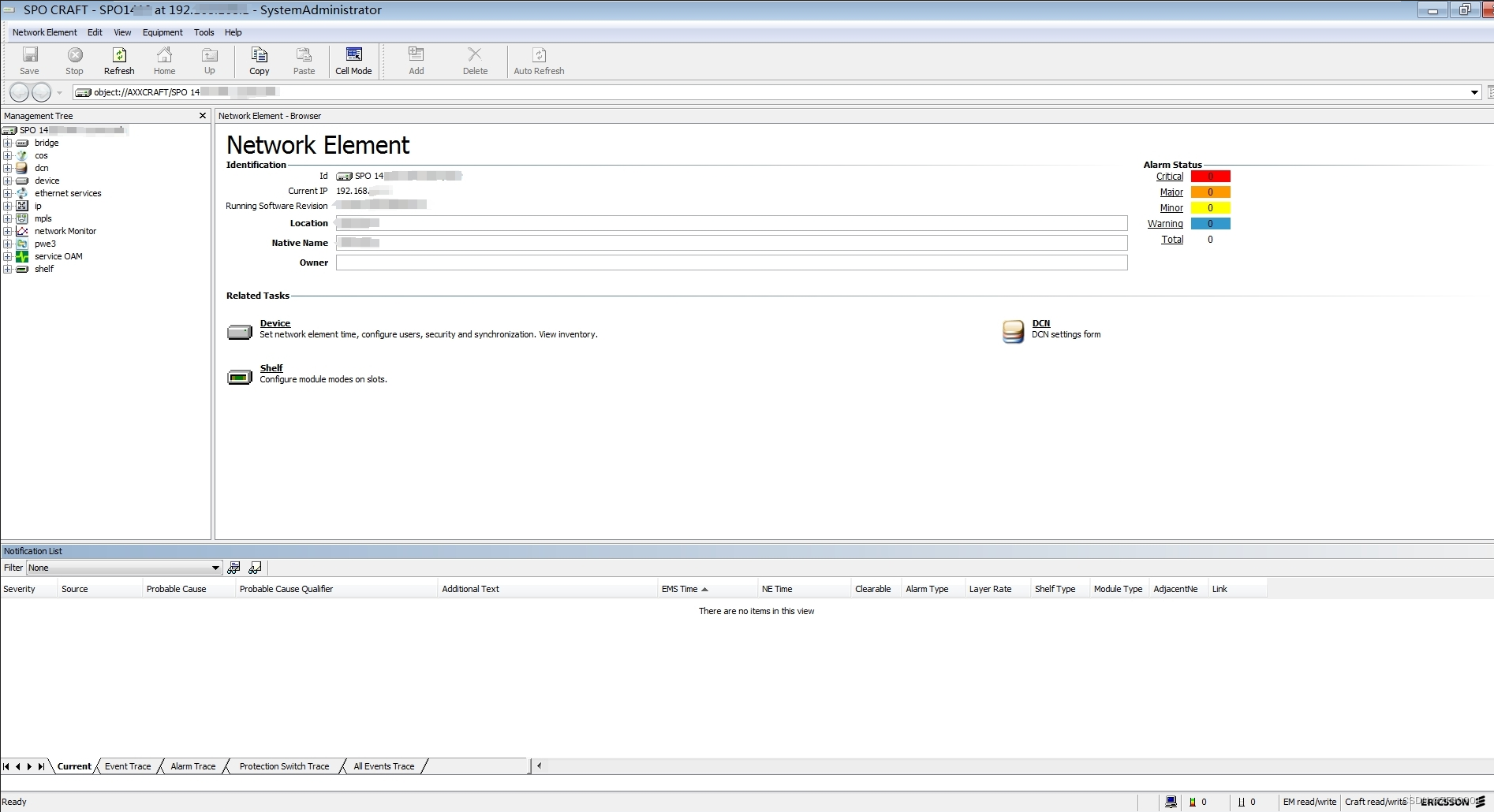Click the back navigation arrow button
The width and height of the screenshot is (1494, 812).
point(19,92)
